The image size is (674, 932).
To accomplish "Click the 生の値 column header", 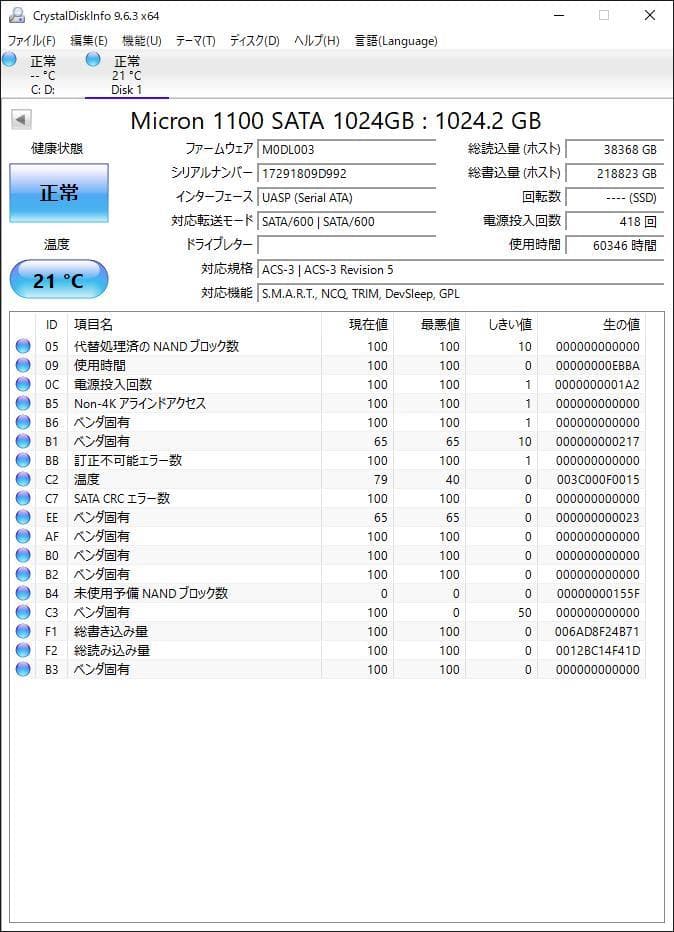I will [591, 325].
